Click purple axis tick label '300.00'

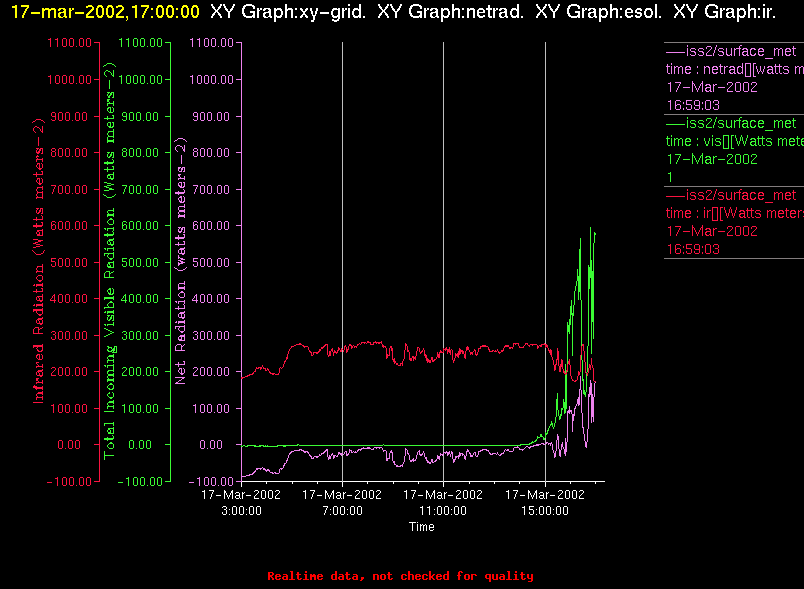(x=211, y=336)
